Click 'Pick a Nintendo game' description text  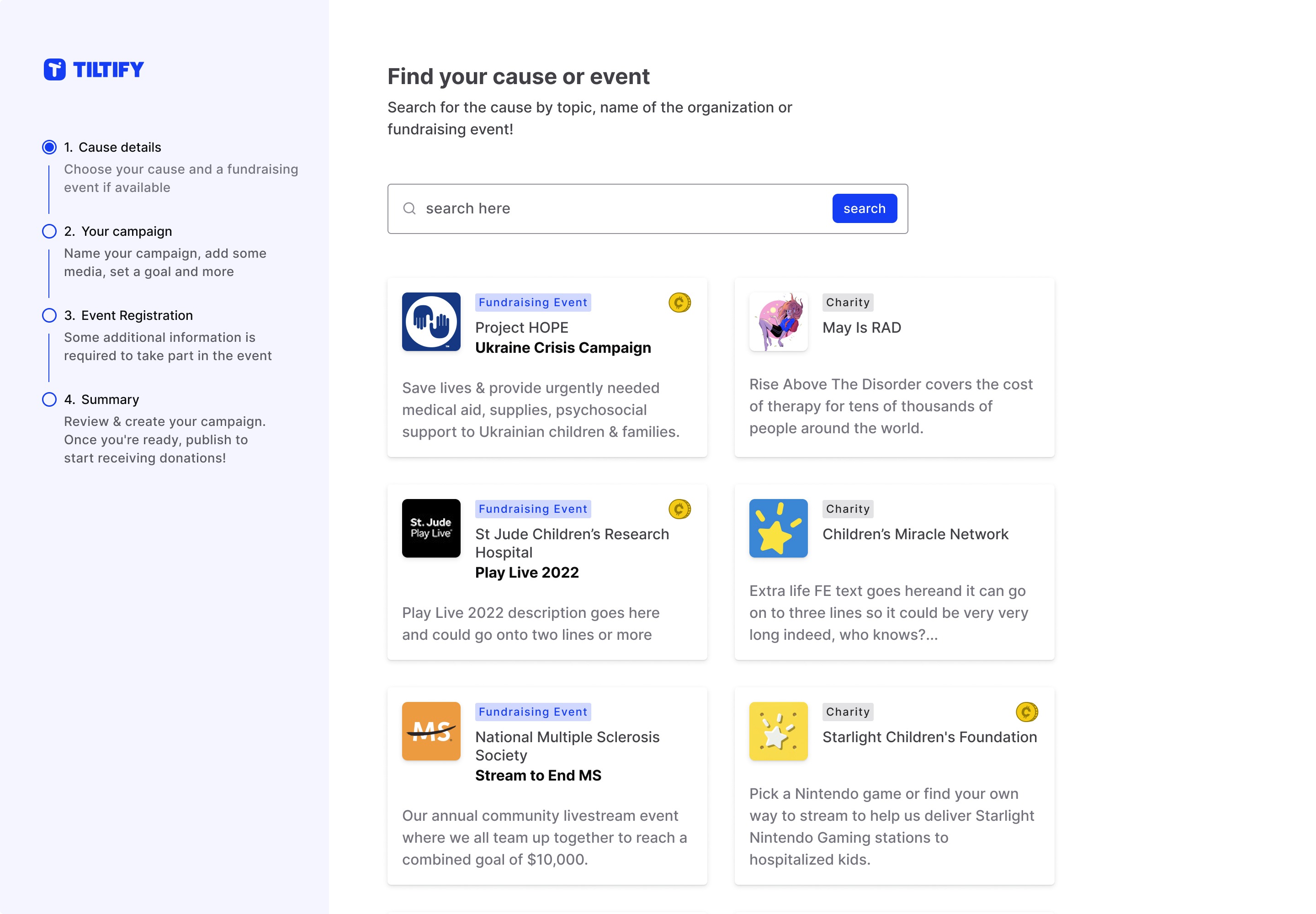891,827
